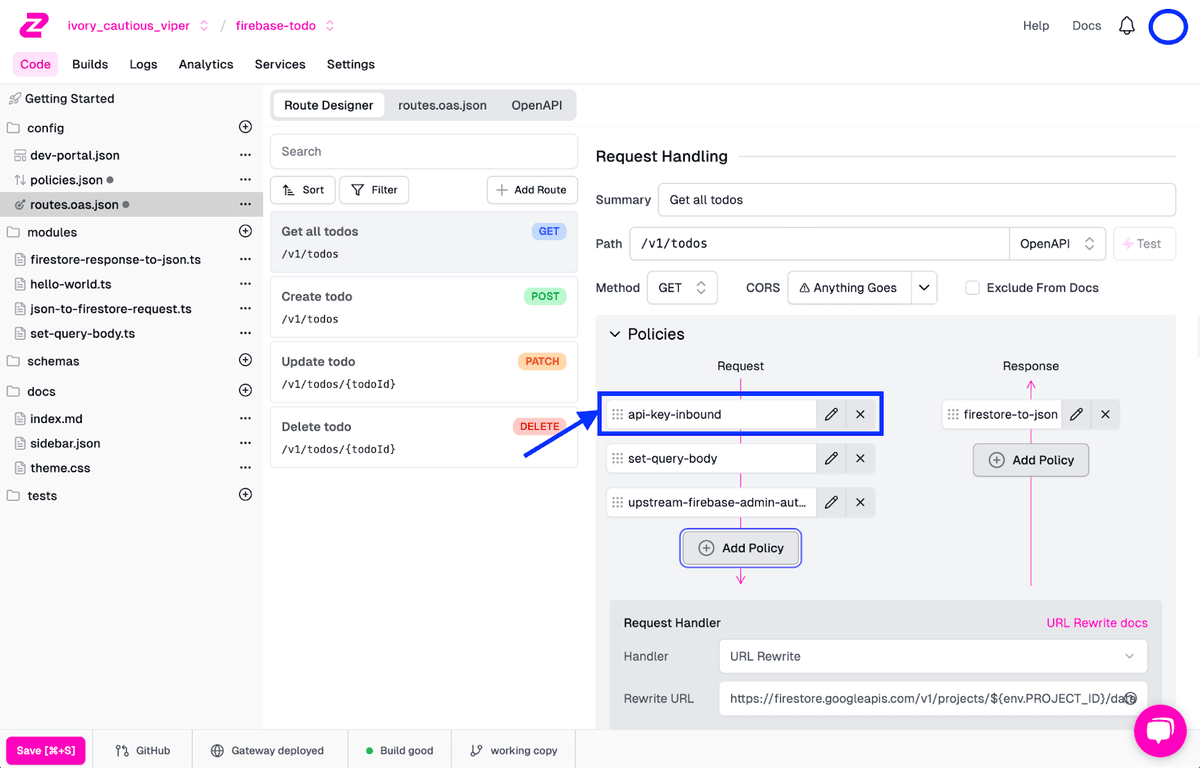This screenshot has height=768, width=1200.
Task: Open the Analytics menu tab
Action: [x=206, y=64]
